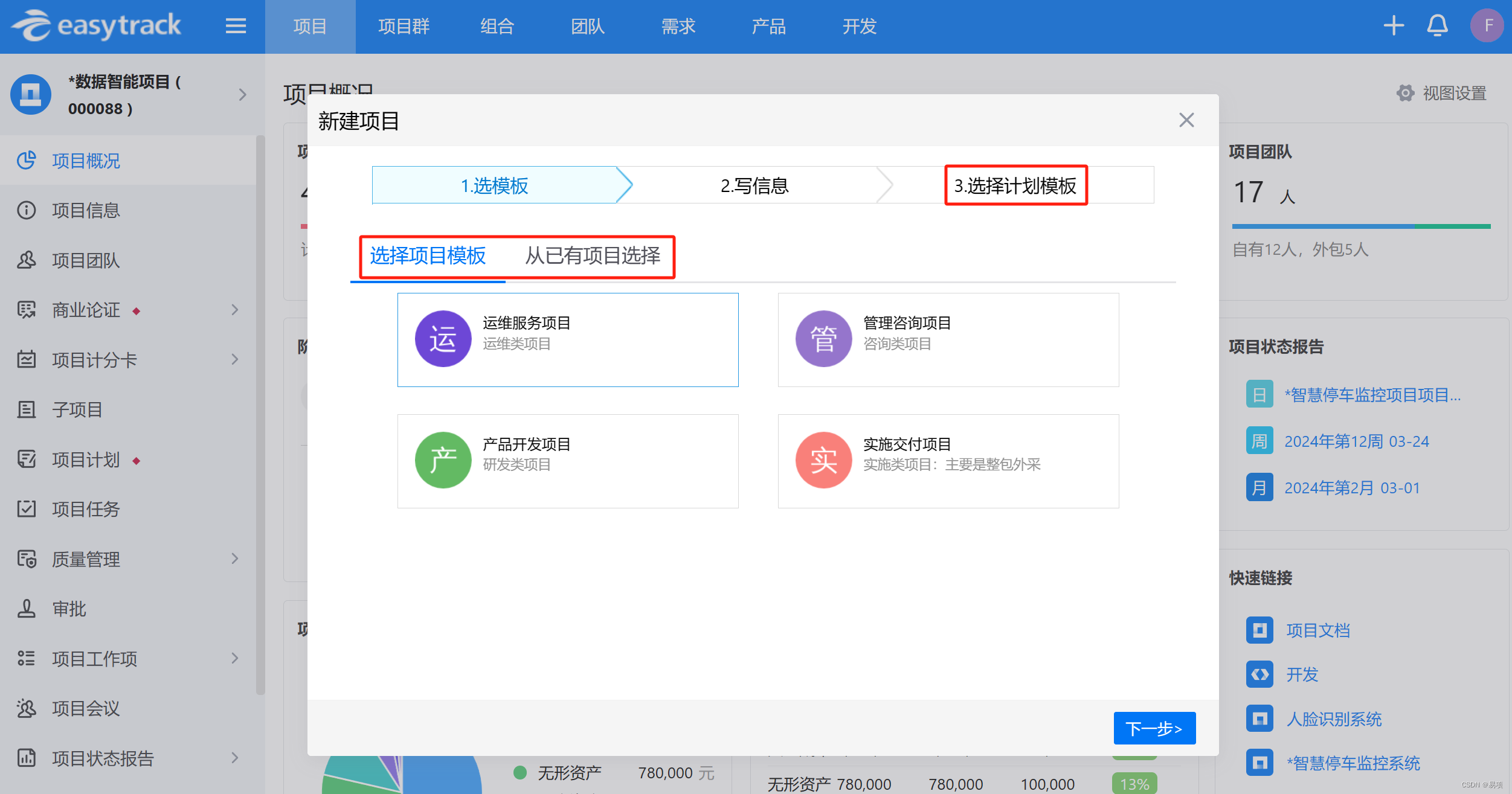This screenshot has height=794, width=1512.
Task: Click the 项目状态报告 chart icon
Action: 27,758
